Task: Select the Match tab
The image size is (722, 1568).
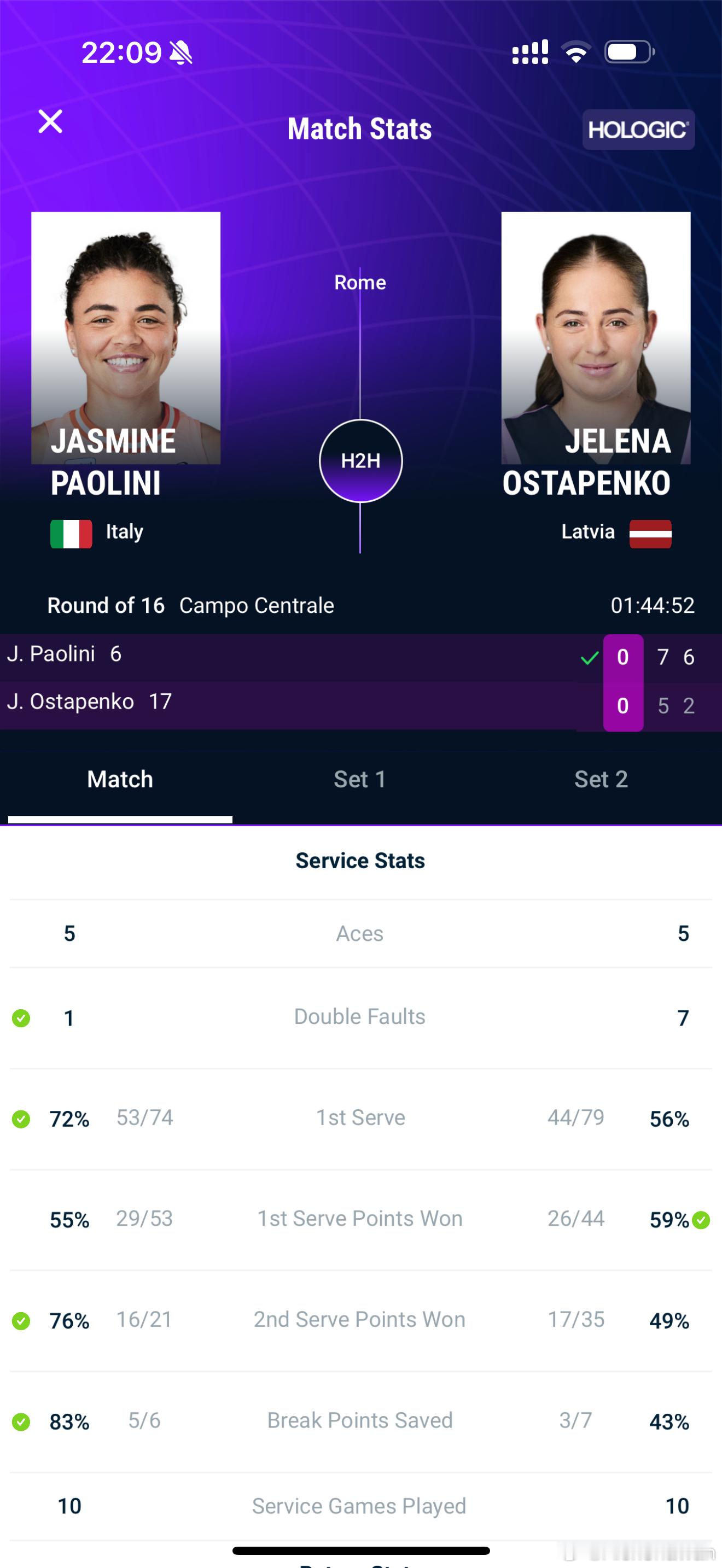Action: [x=120, y=779]
